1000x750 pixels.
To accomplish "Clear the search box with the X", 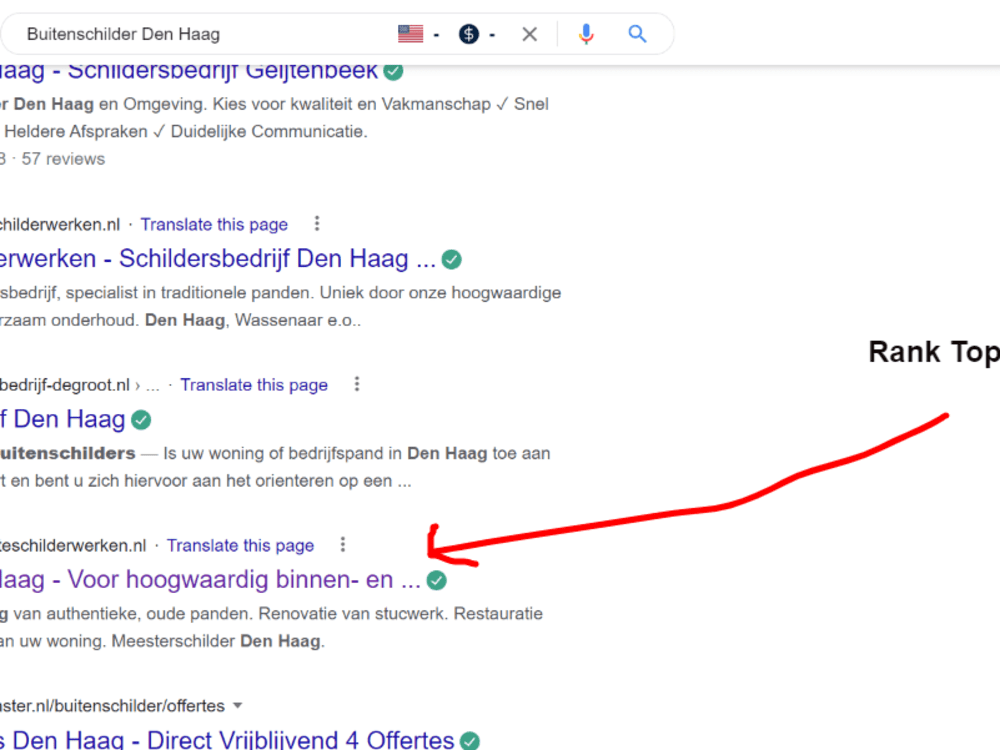I will tap(529, 34).
